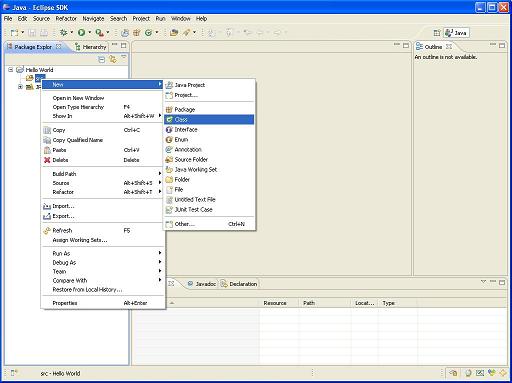
Task: Switch to the Javadoc tab
Action: pos(202,284)
